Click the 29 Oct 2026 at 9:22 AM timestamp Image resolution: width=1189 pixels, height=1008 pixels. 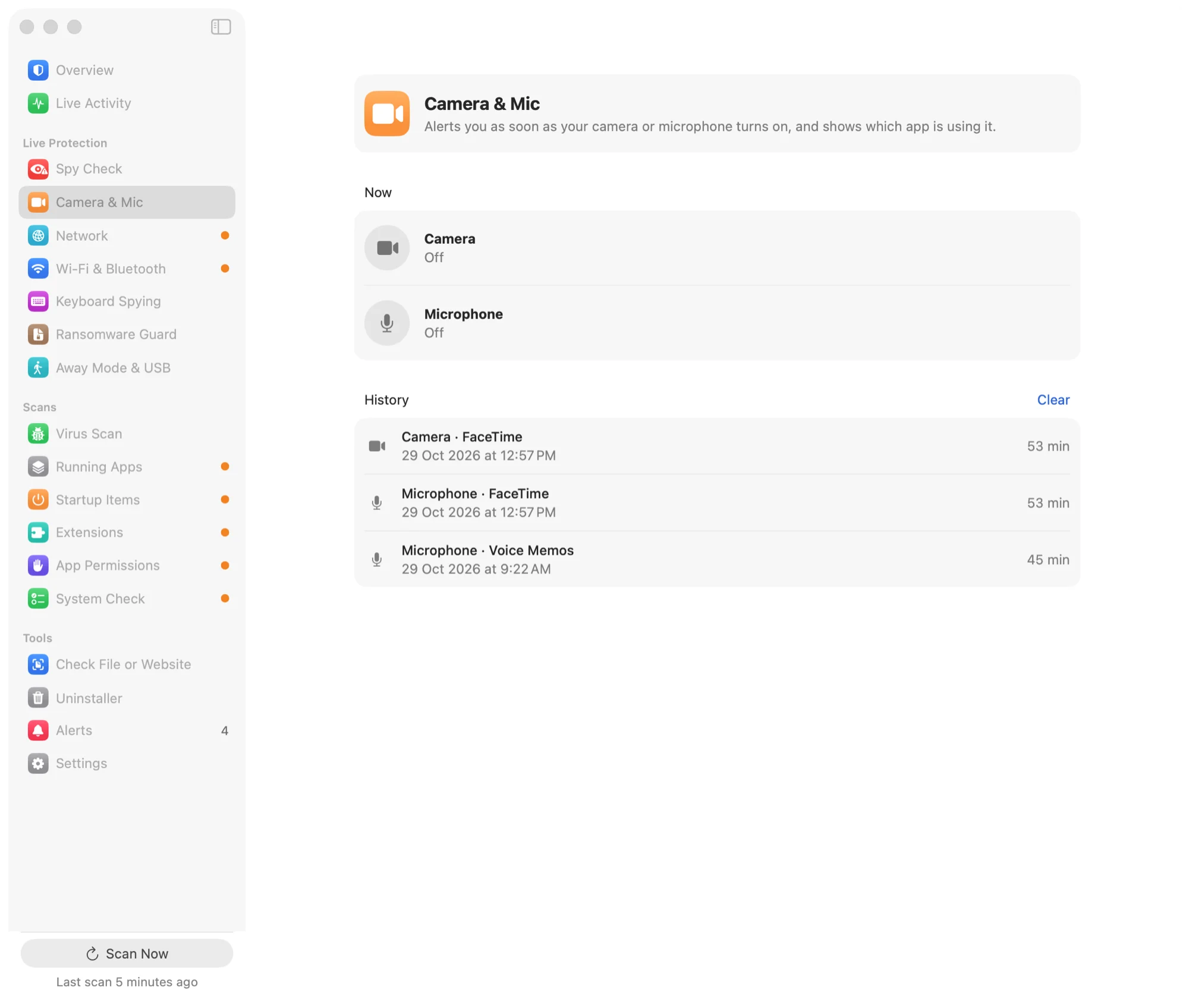point(476,569)
